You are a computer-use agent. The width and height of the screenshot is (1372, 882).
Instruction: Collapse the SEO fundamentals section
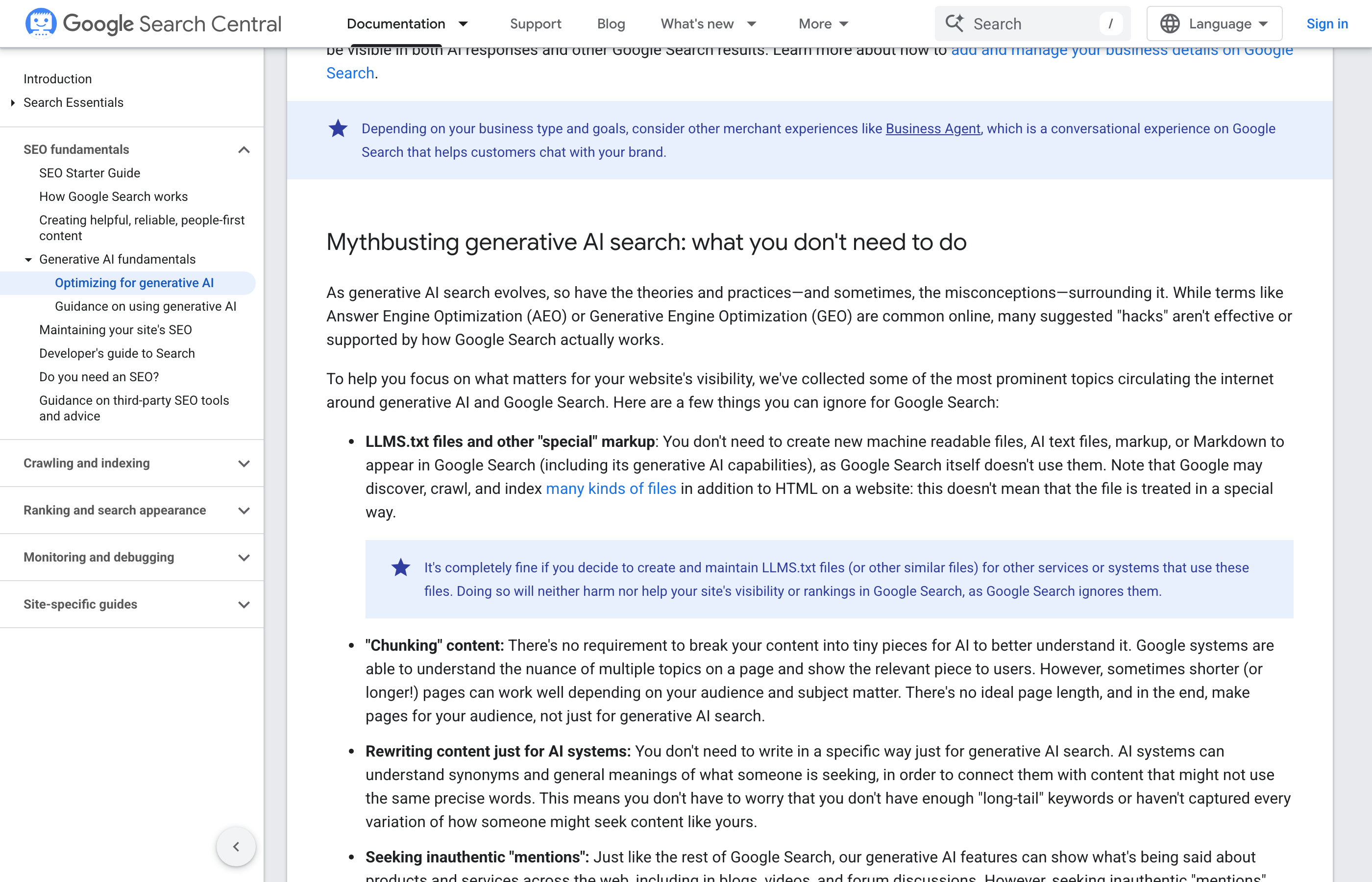click(244, 149)
